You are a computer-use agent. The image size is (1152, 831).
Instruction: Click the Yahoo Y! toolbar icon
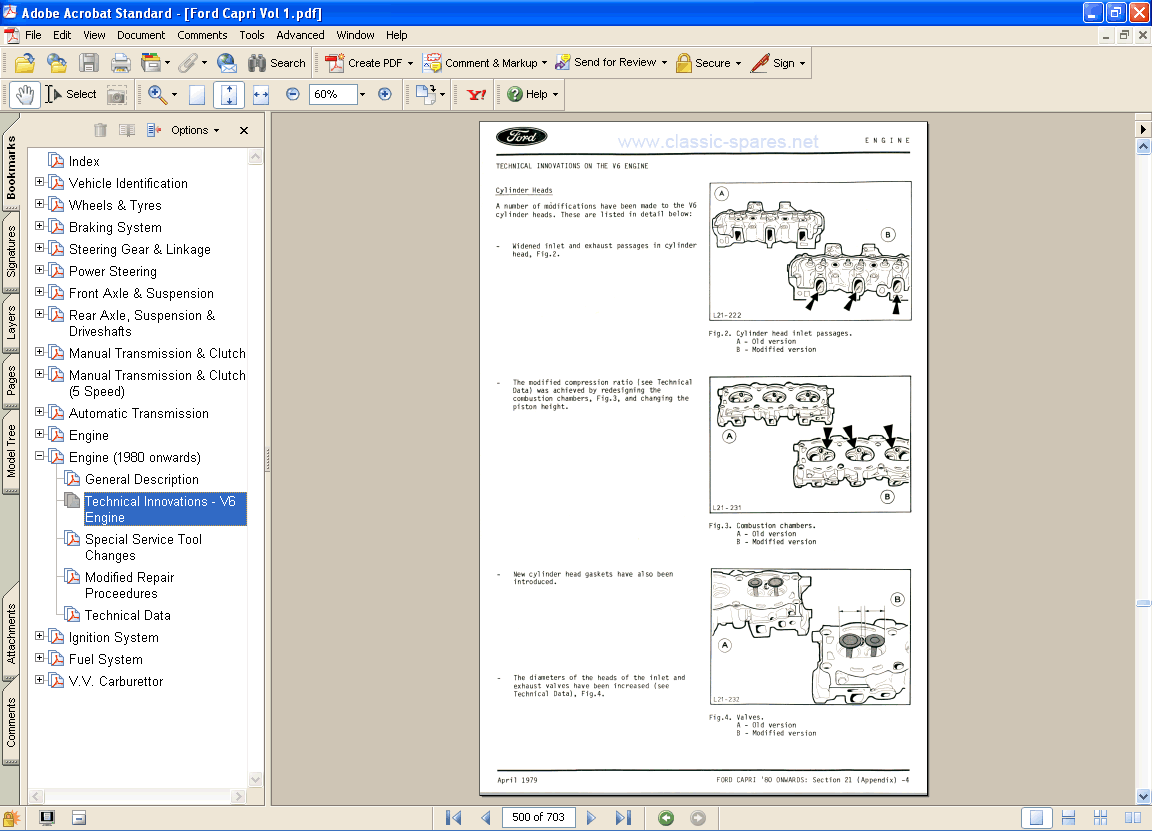(477, 94)
